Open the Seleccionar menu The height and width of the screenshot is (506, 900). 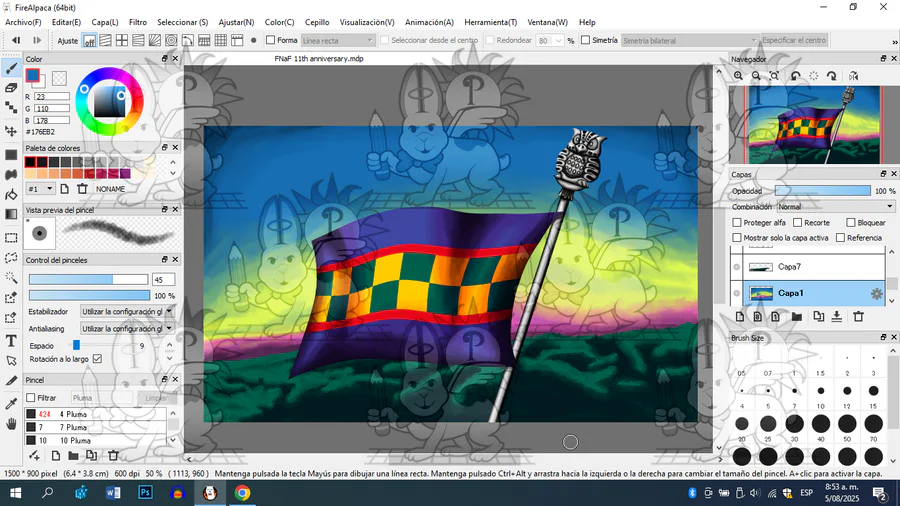[183, 22]
